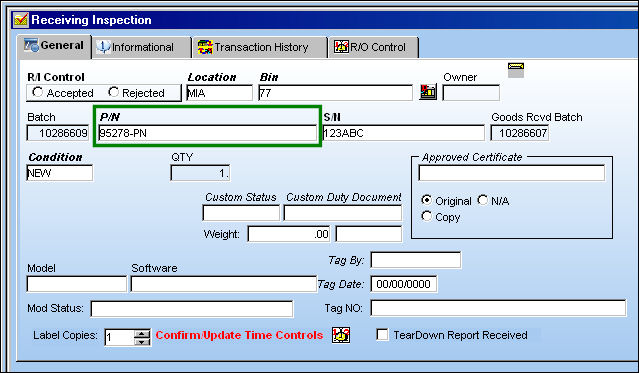Viewport: 639px width, 373px height.
Task: Click the Tag By field
Action: coord(416,260)
